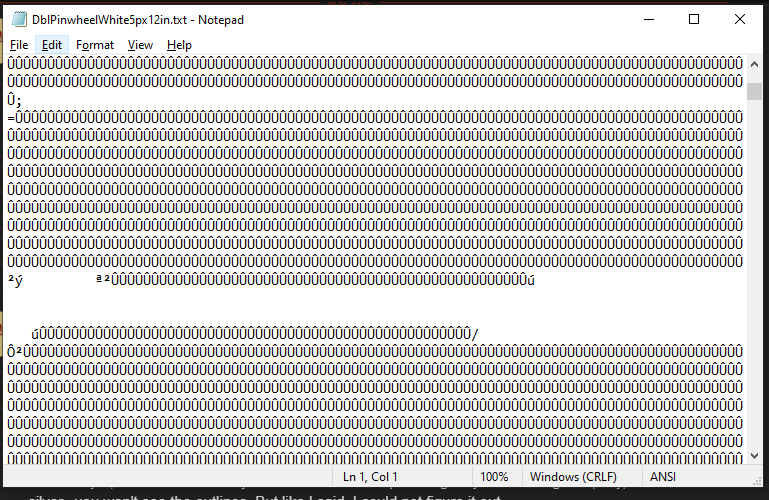Open the Format menu

95,45
